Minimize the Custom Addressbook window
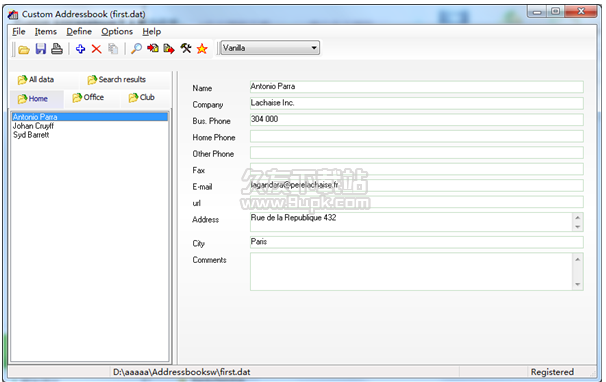The image size is (606, 382). click(x=537, y=12)
